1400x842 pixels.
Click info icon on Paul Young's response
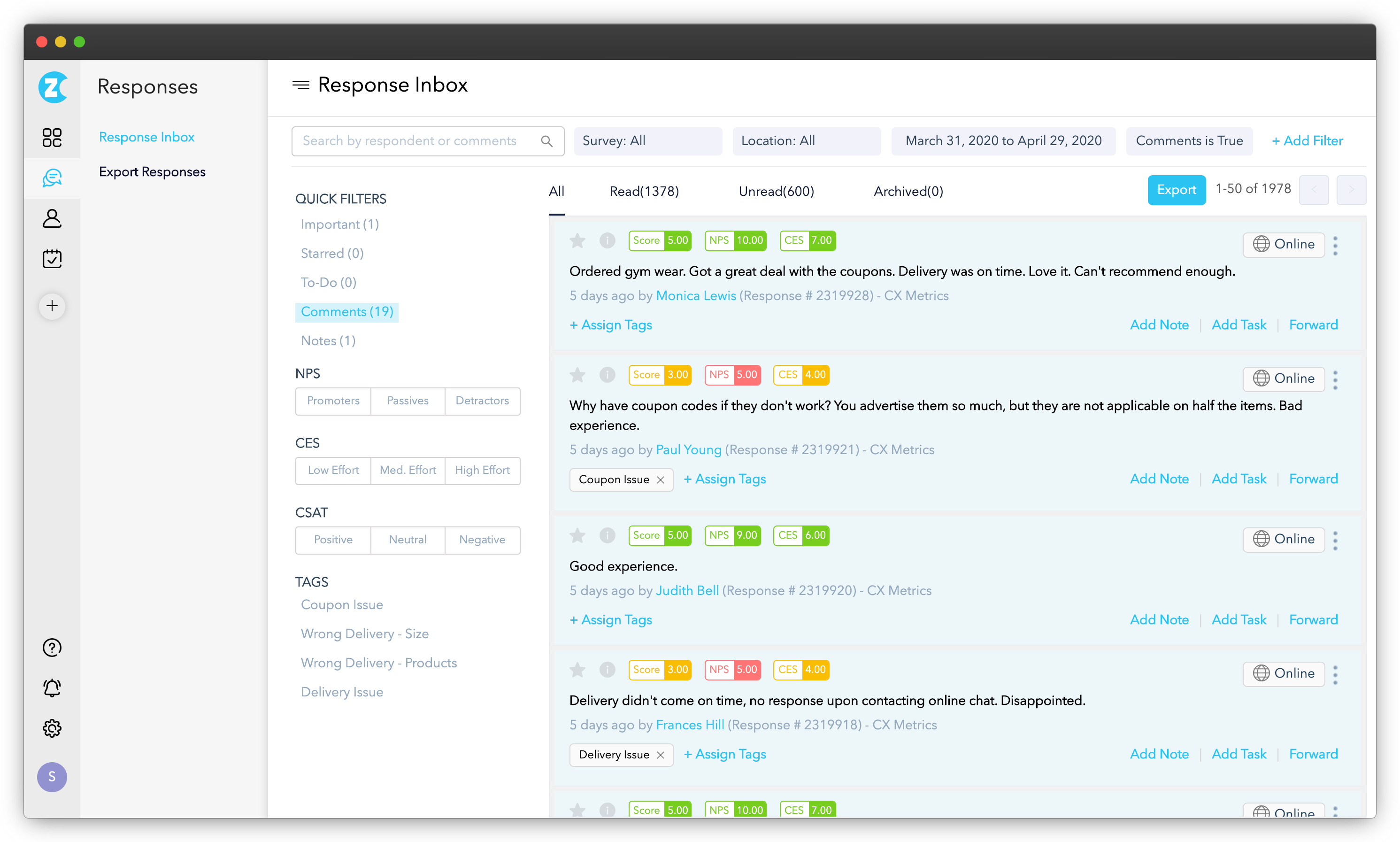[608, 375]
